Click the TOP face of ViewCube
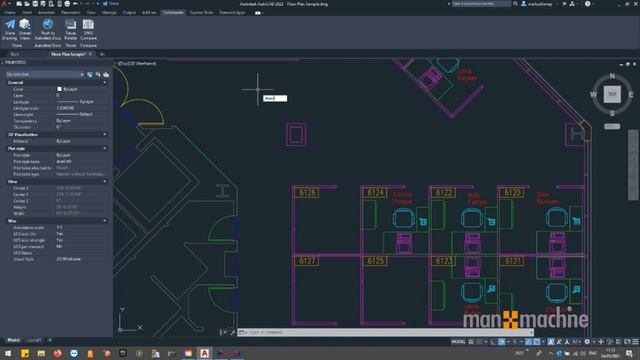The image size is (640, 360). click(612, 94)
